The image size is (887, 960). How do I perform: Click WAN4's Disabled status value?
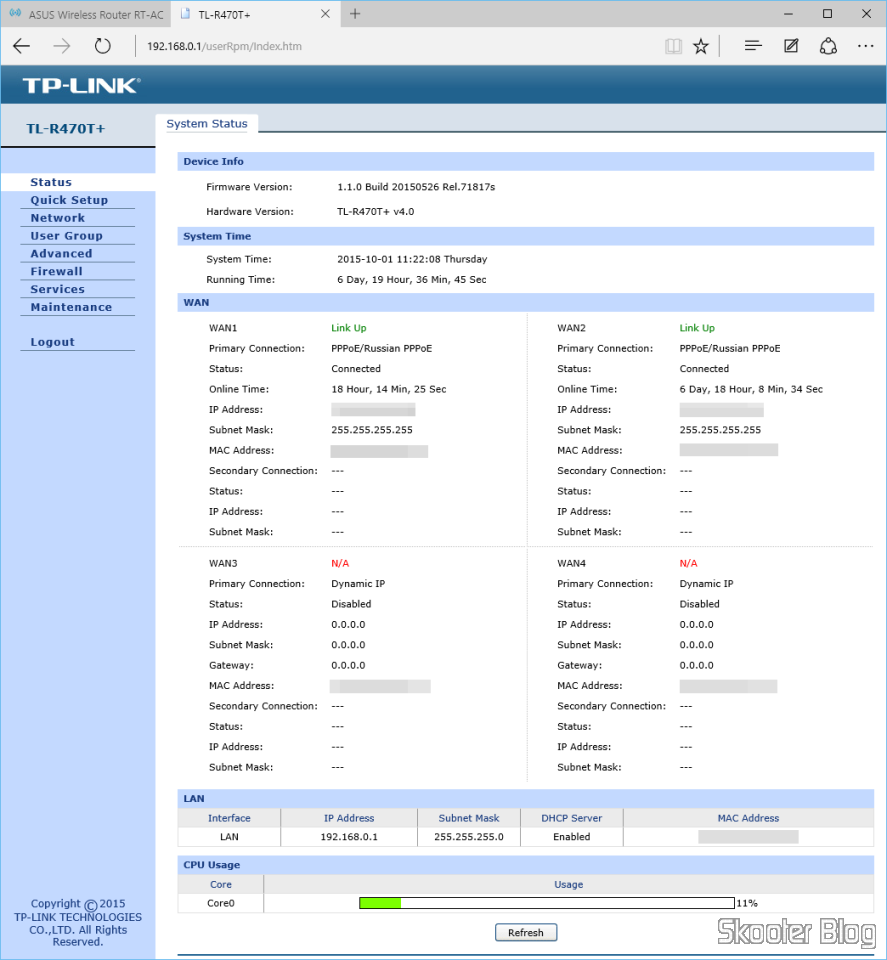click(x=700, y=604)
